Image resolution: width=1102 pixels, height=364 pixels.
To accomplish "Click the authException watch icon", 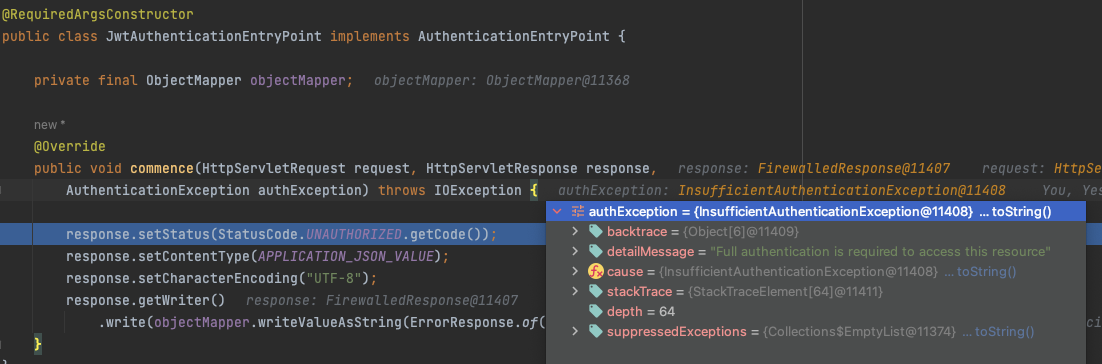I will (578, 212).
